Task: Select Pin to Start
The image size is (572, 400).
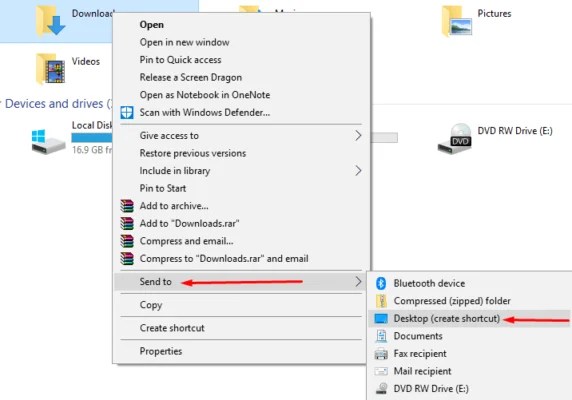Action: click(241, 188)
